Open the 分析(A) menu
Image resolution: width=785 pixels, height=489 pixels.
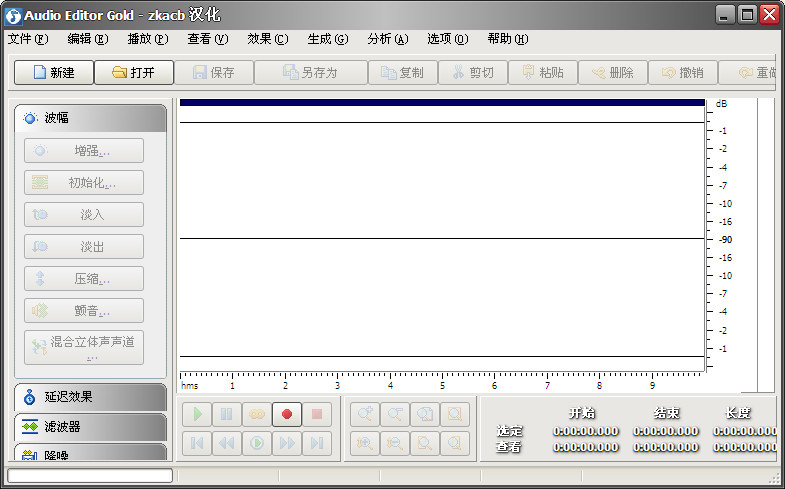388,39
